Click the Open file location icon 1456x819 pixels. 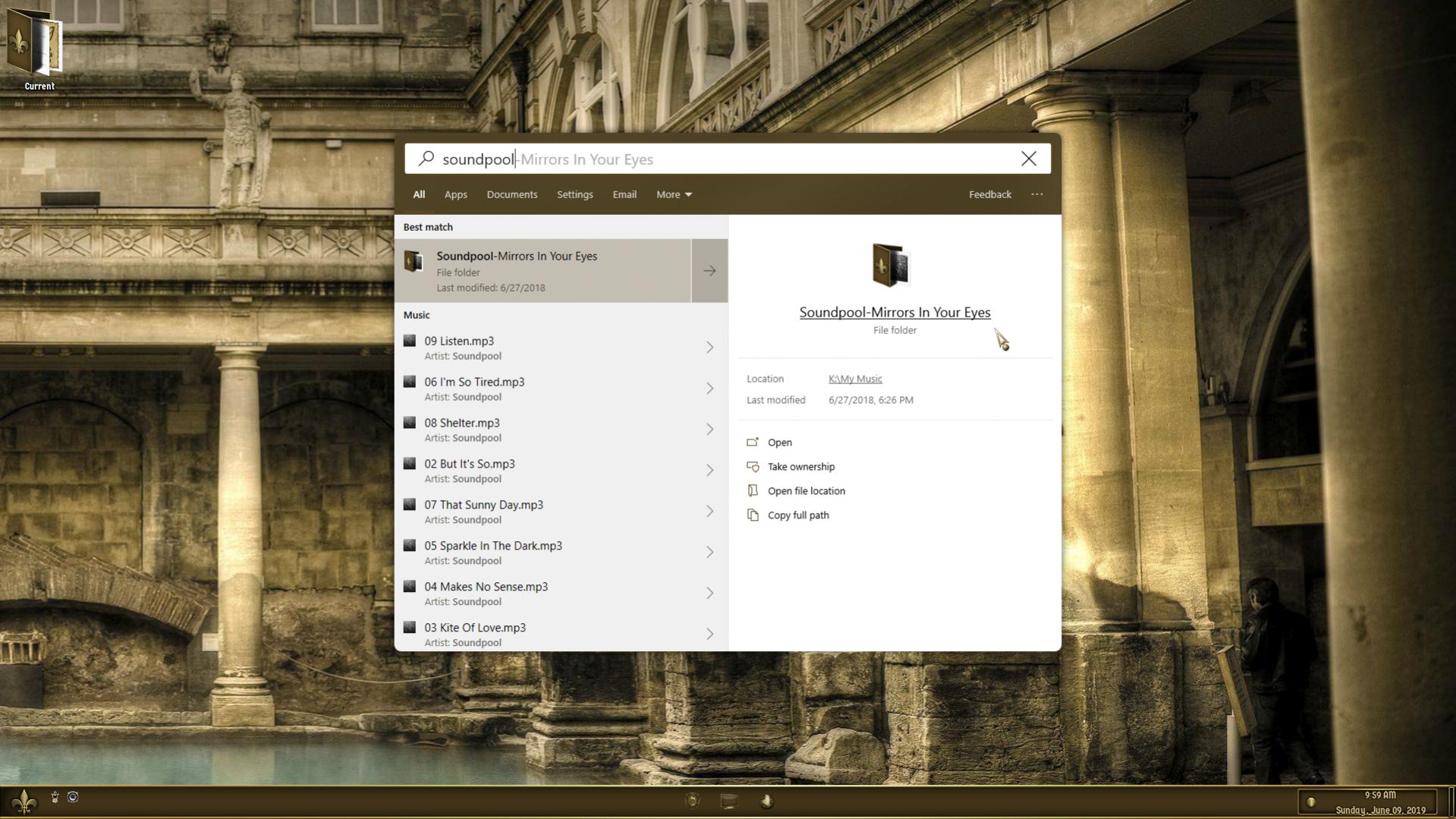[753, 490]
